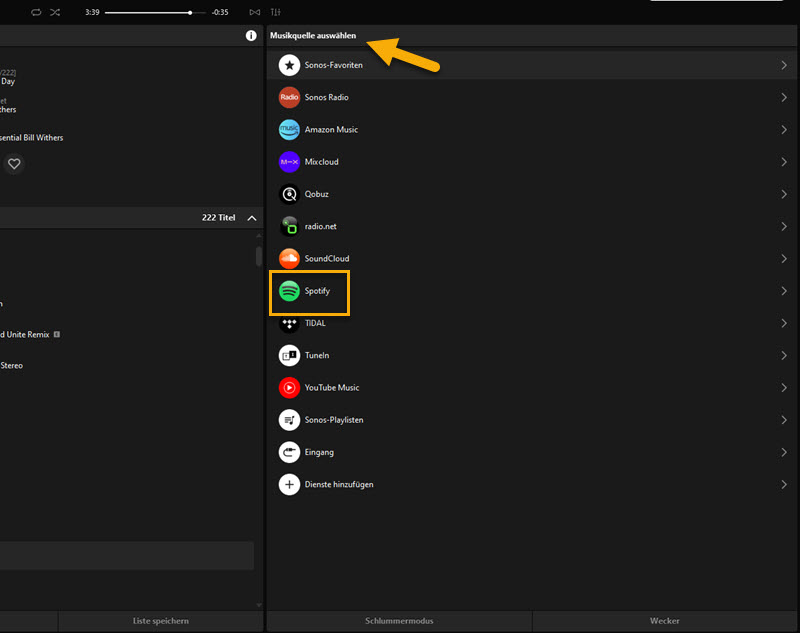Click the Sonos Radio icon
Image resolution: width=800 pixels, height=633 pixels.
[289, 97]
